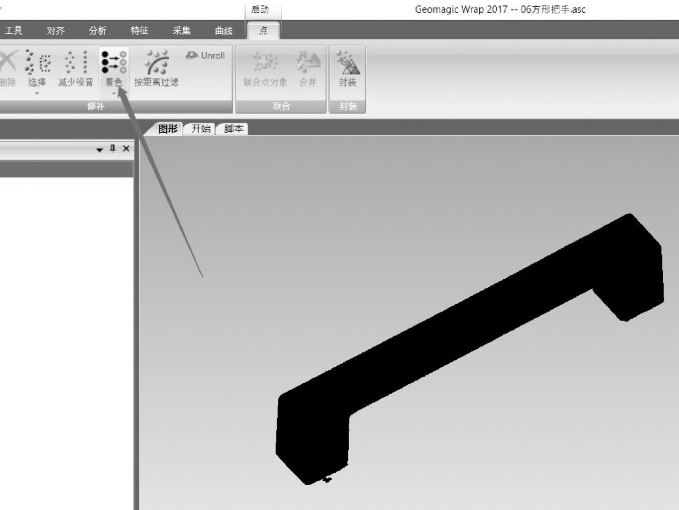Image resolution: width=679 pixels, height=510 pixels.
Task: Expand the 选择 dropdown arrow
Action: [37, 94]
